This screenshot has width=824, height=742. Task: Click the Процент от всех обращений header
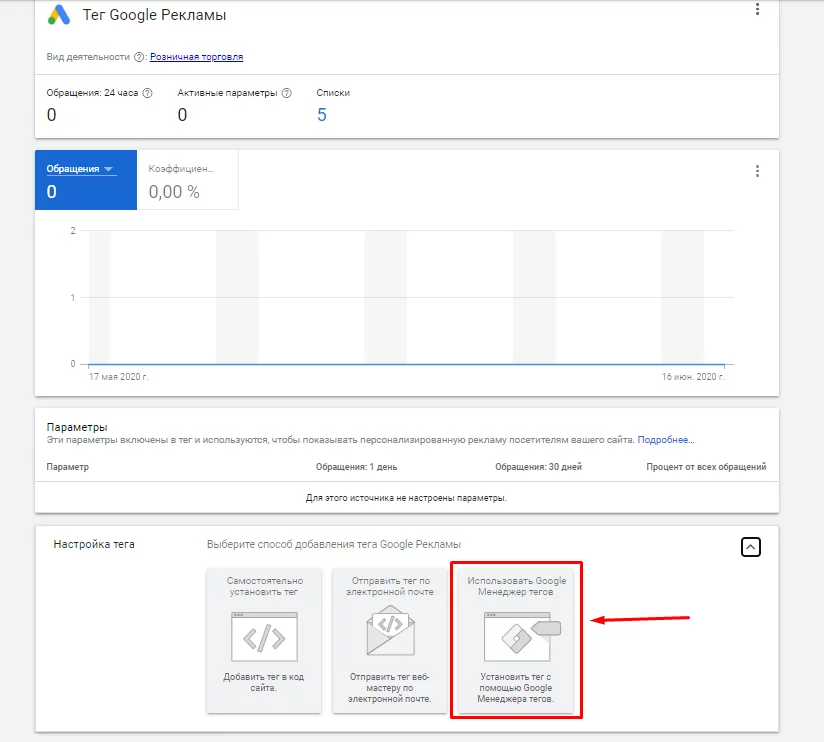706,467
